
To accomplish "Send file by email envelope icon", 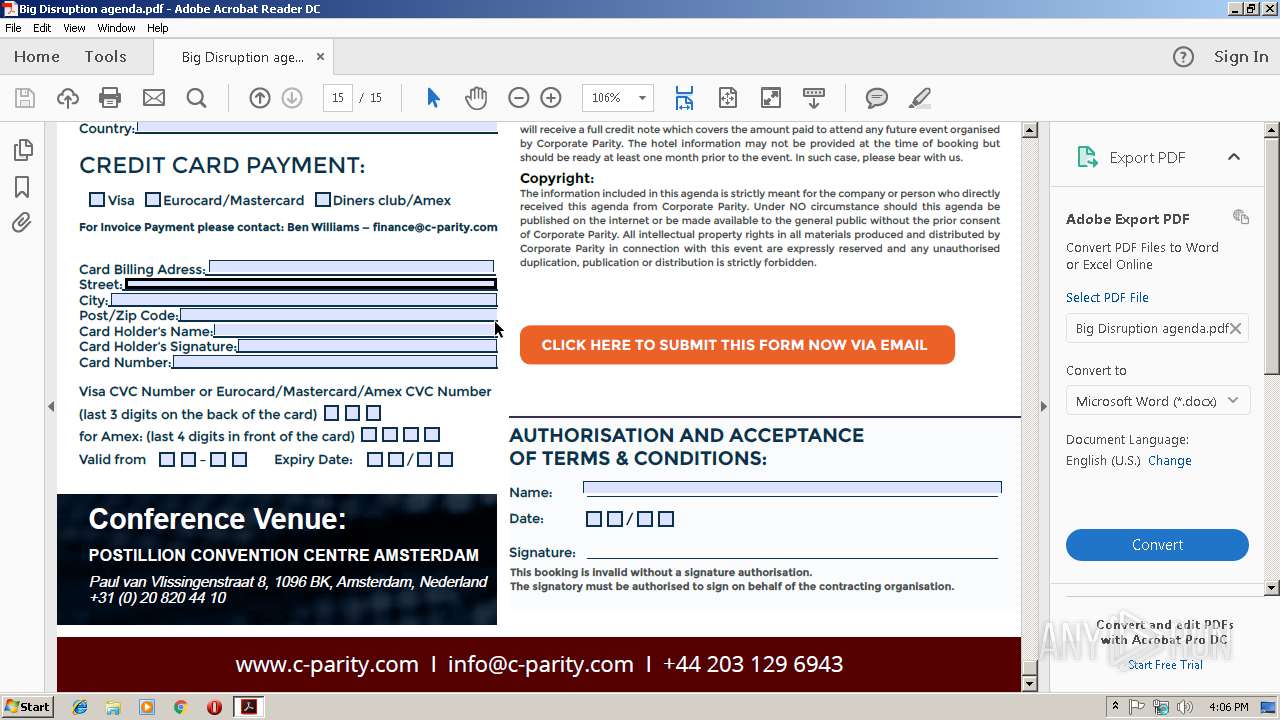I will click(153, 98).
